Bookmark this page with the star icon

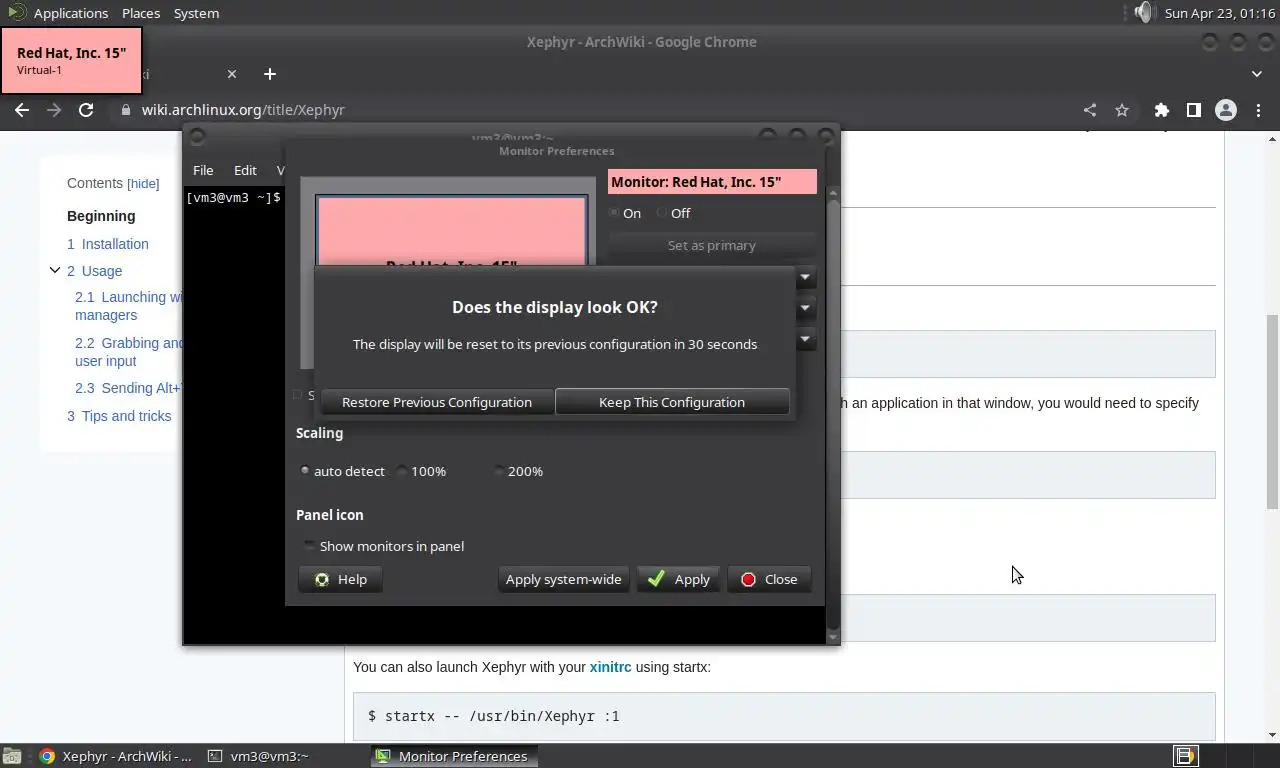click(x=1122, y=110)
